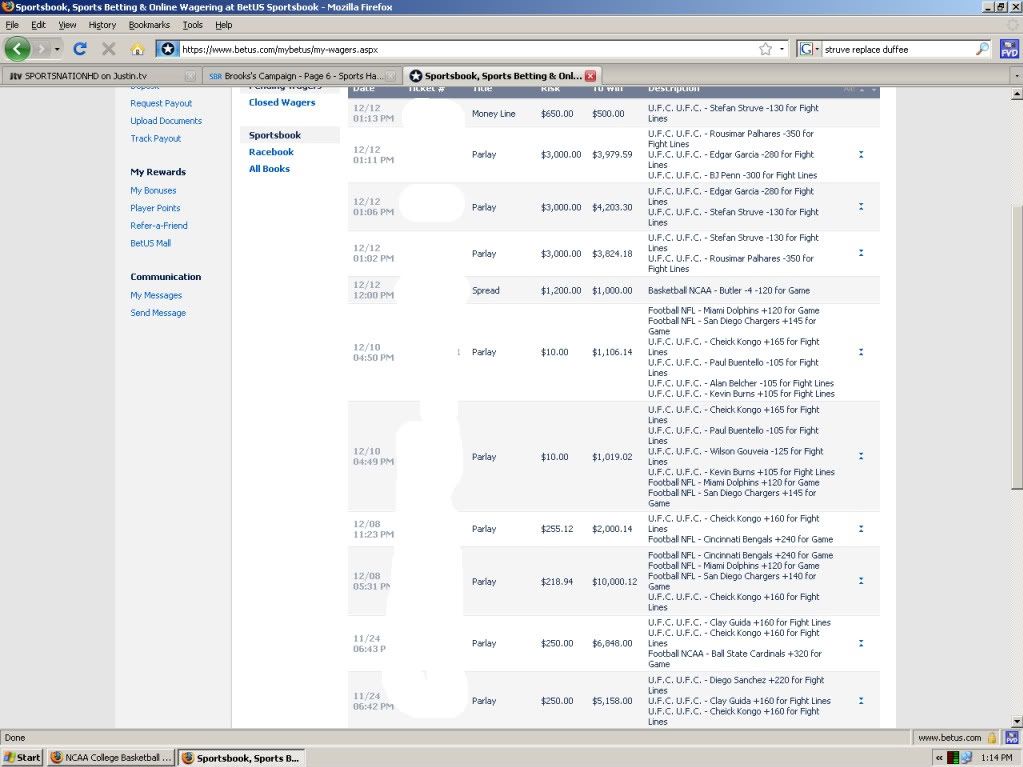Click the search magnifier icon

pos(982,49)
